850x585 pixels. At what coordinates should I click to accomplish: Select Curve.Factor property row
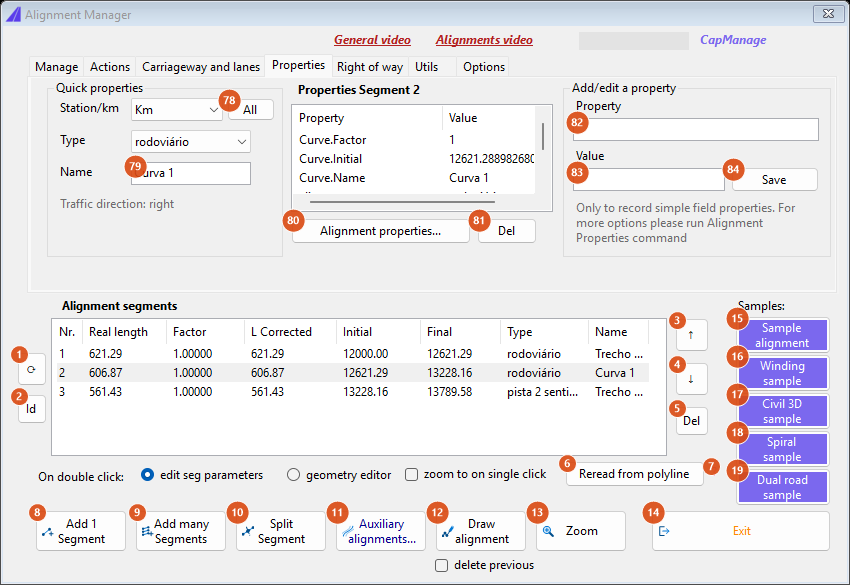[416, 140]
